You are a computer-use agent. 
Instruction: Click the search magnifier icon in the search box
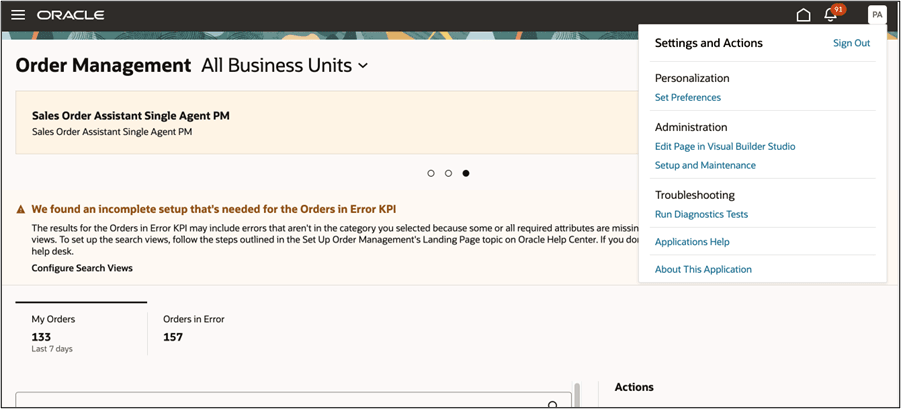coord(553,404)
